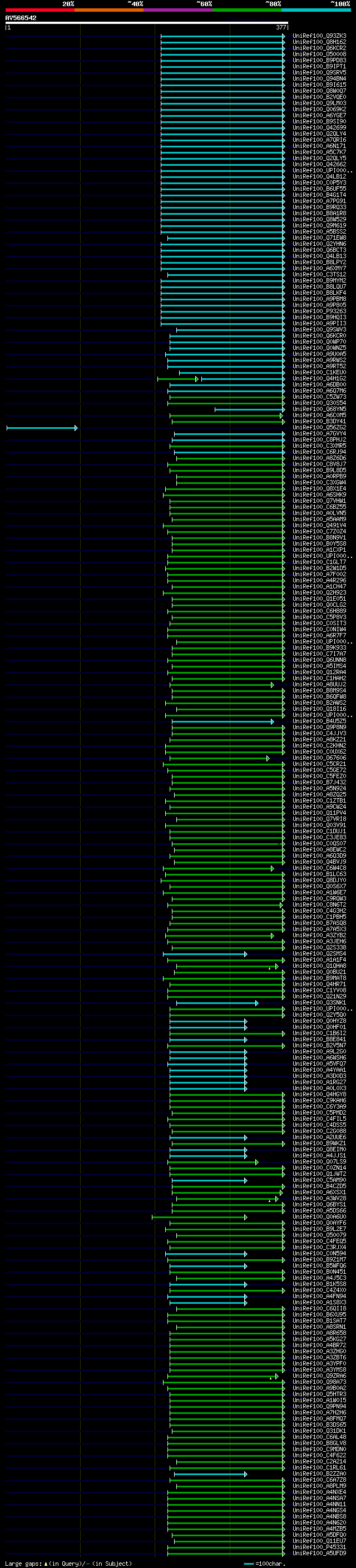Screen dimensions: 356x1568
Task: Select the UniRef100_Q9LM03 label
Action: pos(319,103)
